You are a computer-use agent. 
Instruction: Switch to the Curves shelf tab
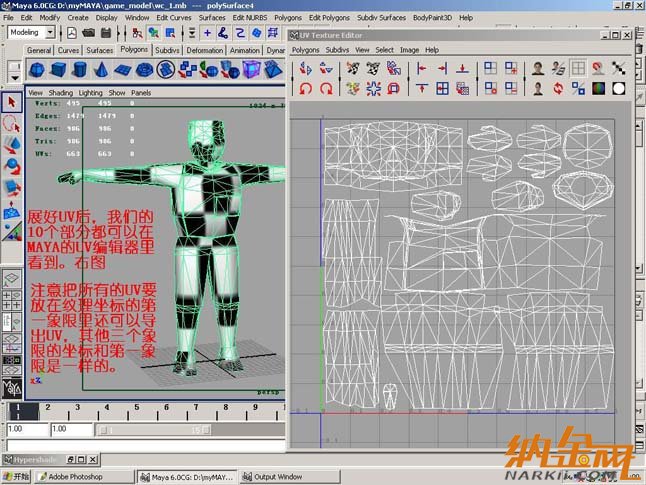coord(68,50)
